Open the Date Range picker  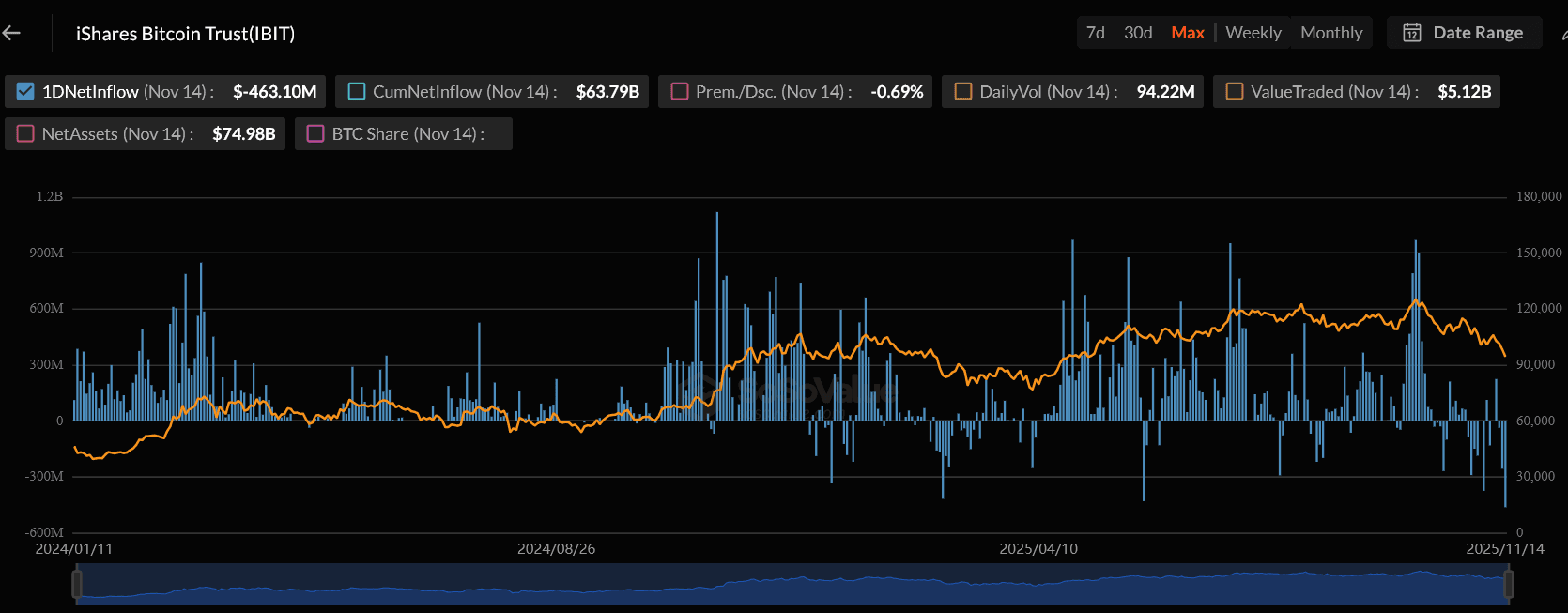click(1477, 33)
